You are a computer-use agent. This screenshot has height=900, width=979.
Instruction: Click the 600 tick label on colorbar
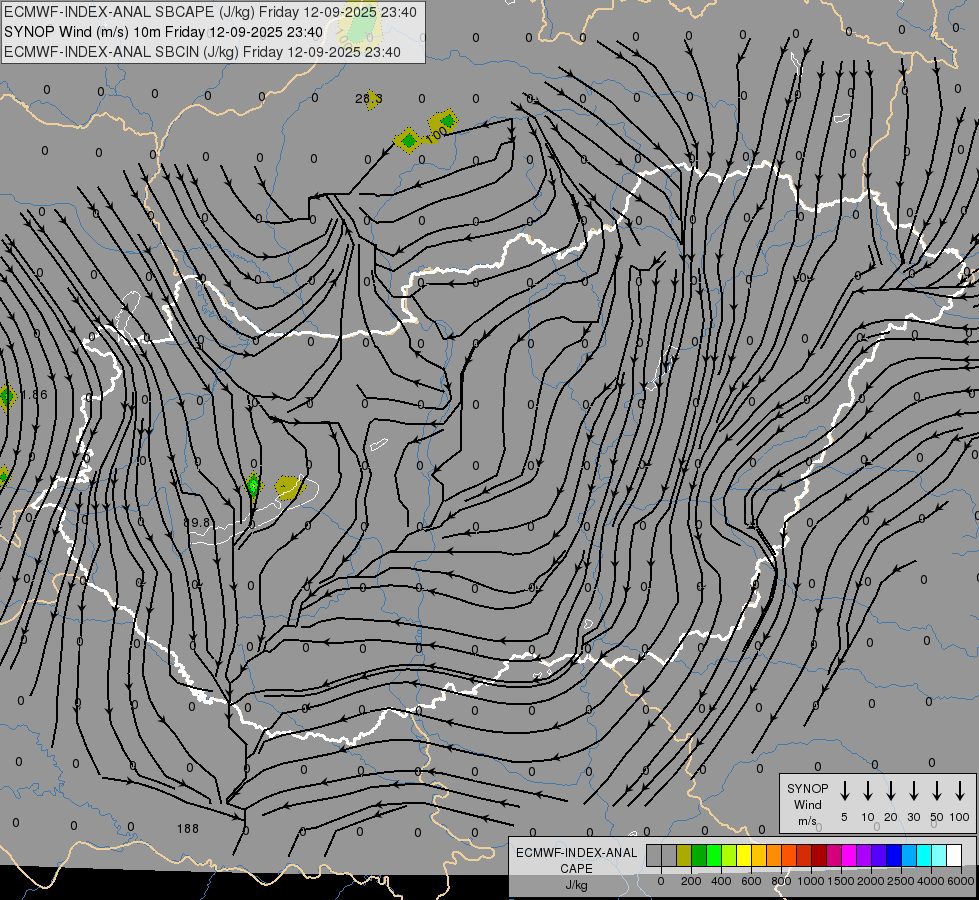pos(751,881)
